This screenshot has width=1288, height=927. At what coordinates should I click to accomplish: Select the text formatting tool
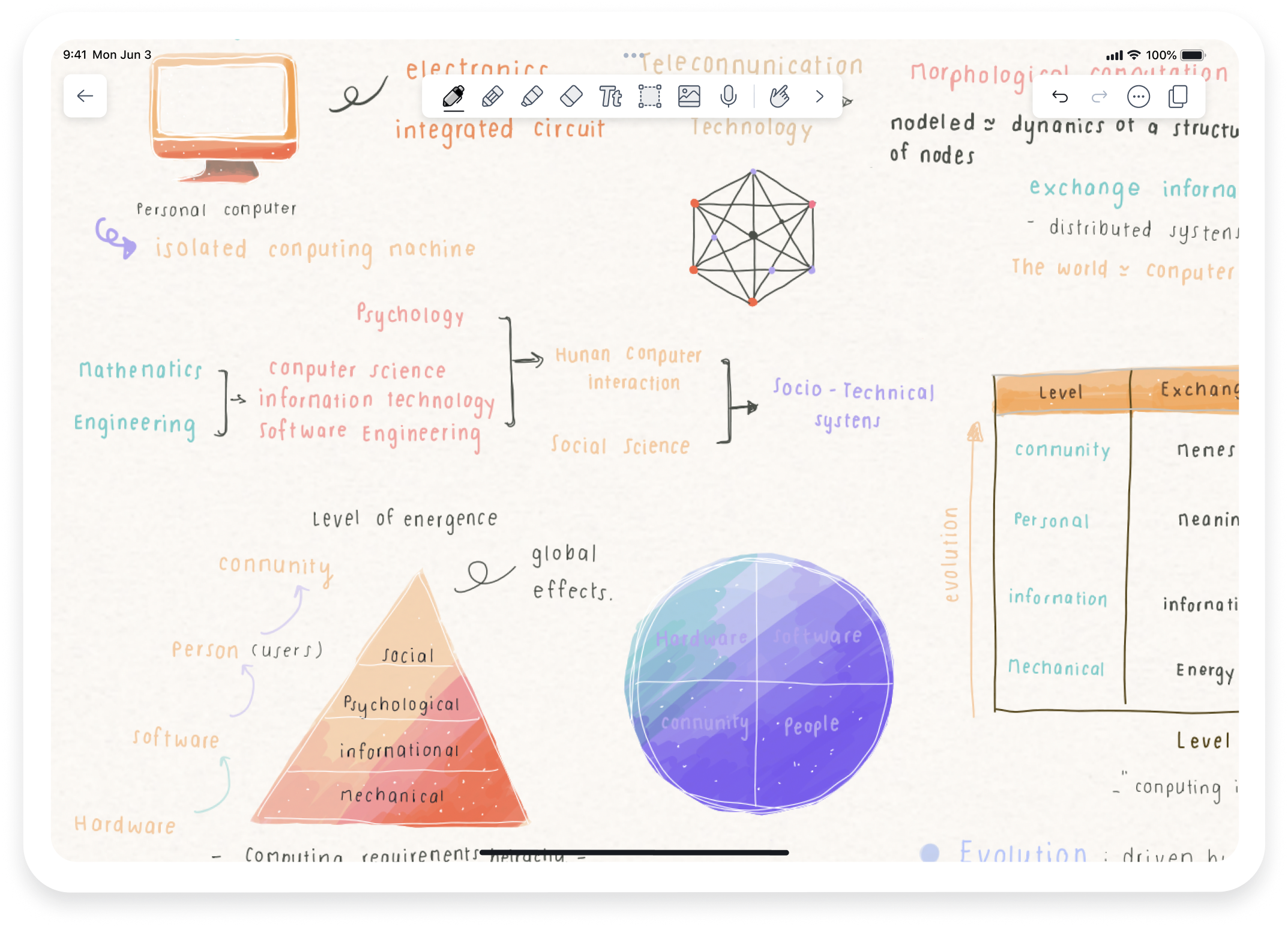click(612, 96)
